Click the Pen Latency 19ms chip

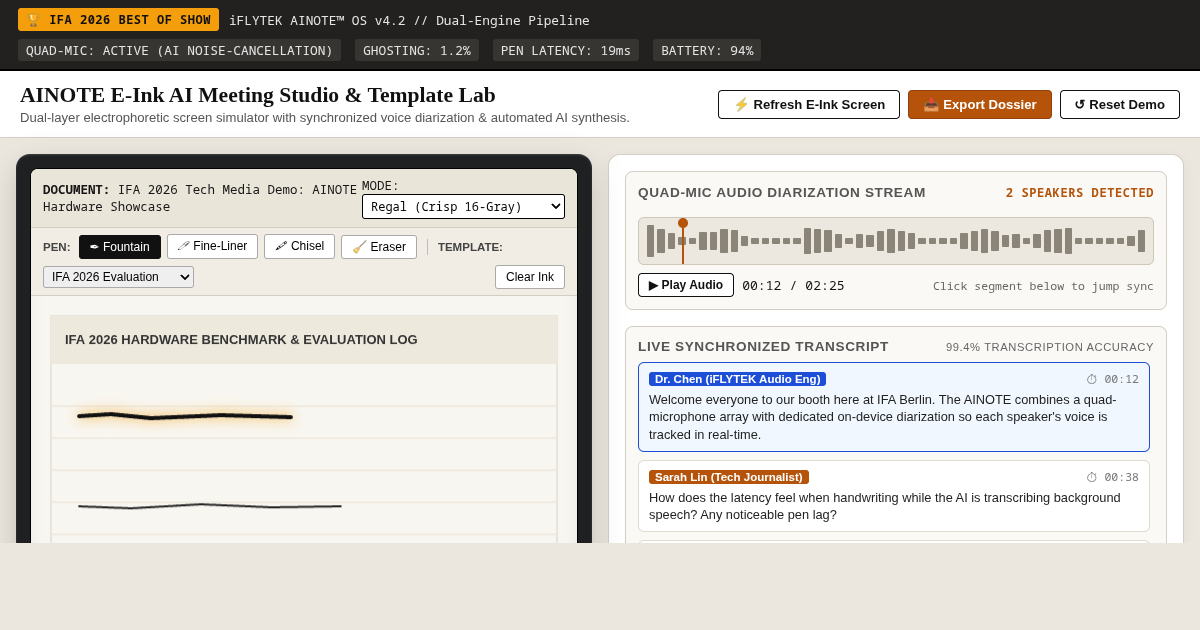point(566,50)
